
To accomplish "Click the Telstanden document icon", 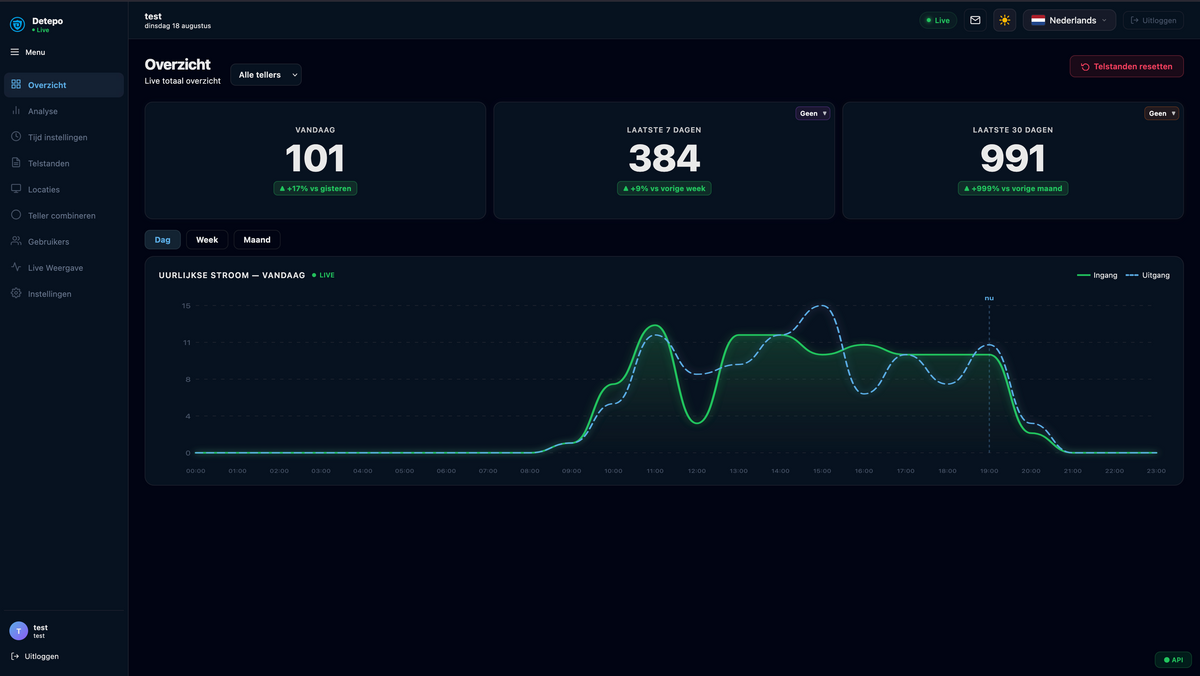I will coord(16,163).
